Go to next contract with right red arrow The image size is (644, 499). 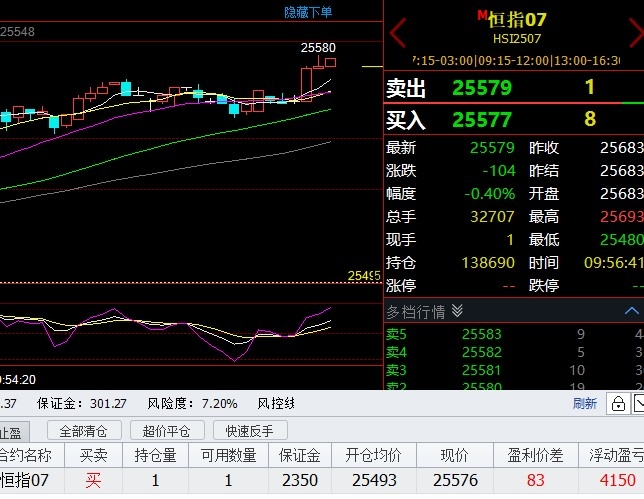tap(637, 32)
